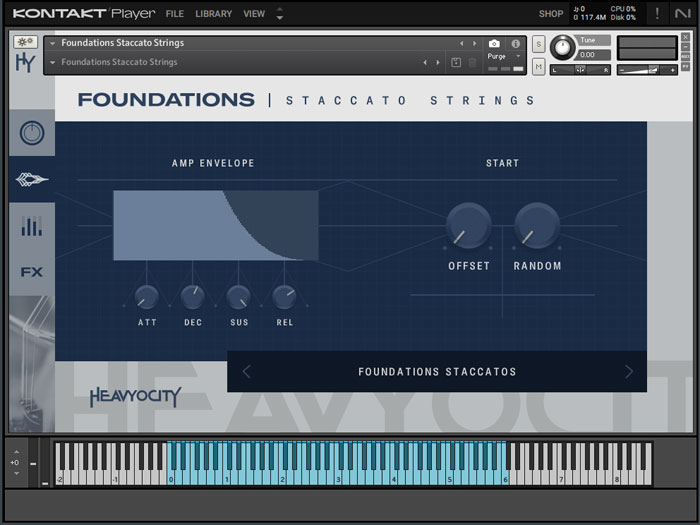Increase keyboard octave shift up arrow

17,452
